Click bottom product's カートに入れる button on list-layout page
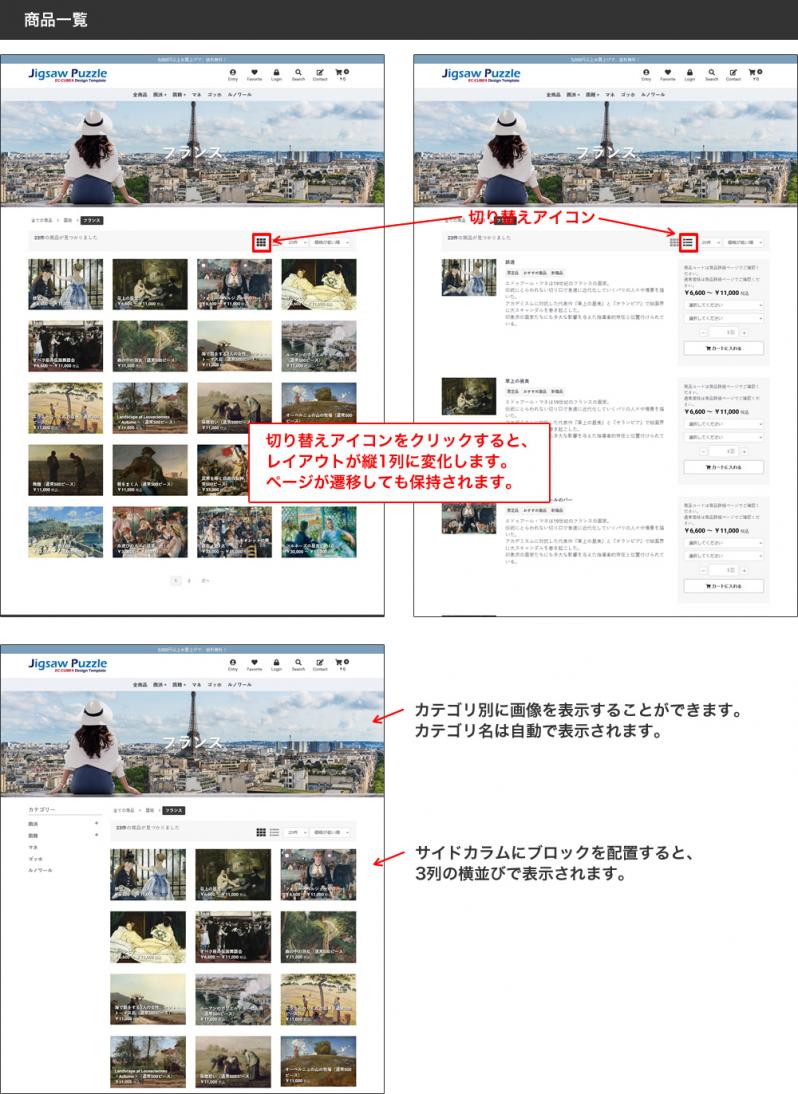 [x=724, y=586]
